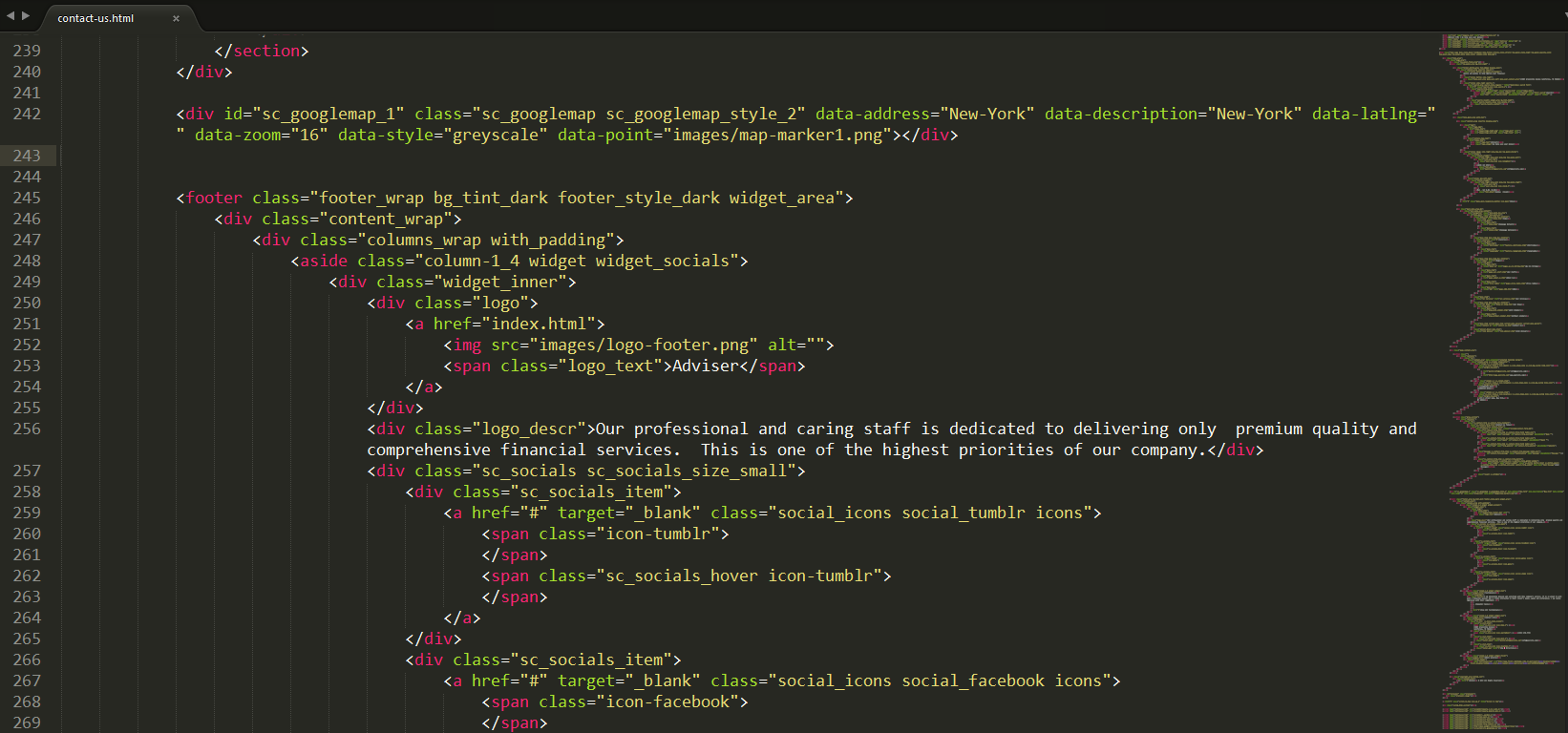Click the left tab-scroll arrow

(11, 15)
